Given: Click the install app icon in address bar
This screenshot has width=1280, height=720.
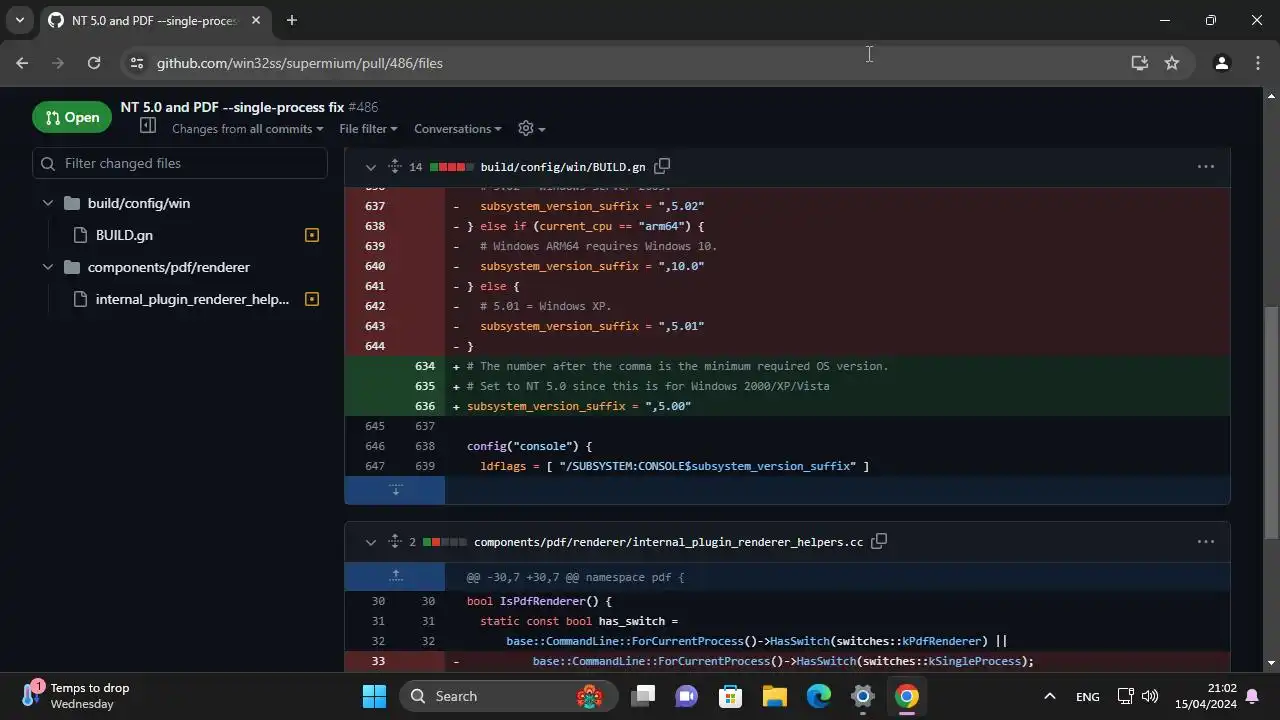Looking at the screenshot, I should click(x=1139, y=63).
